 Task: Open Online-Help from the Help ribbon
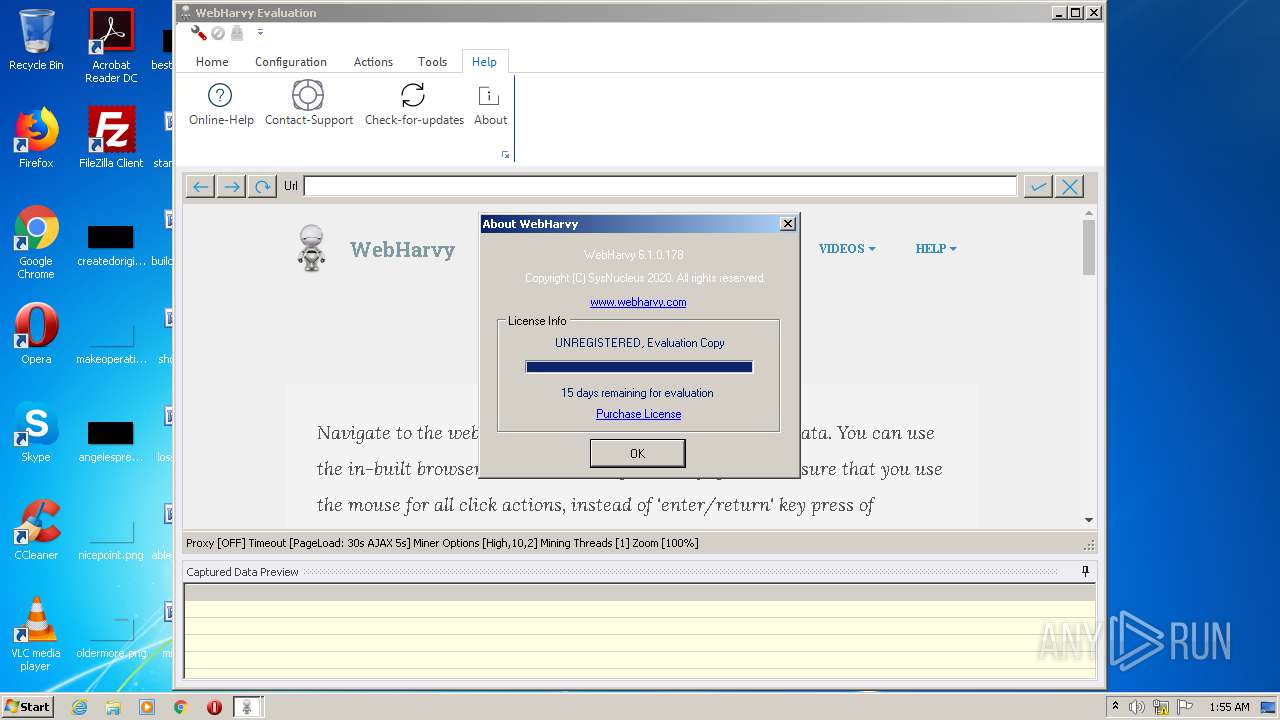(221, 104)
